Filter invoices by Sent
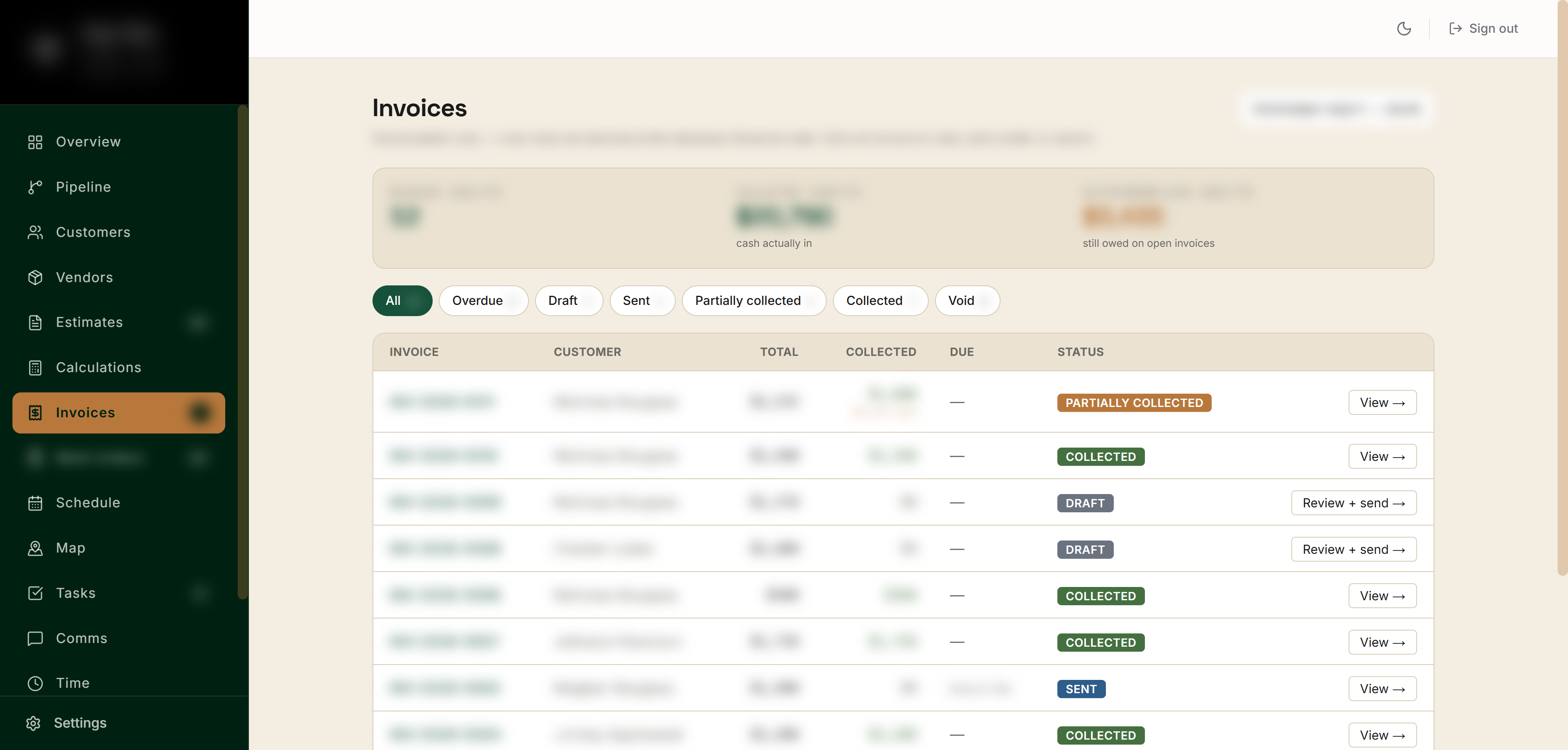Screen dimensions: 1568x750 click(642, 301)
